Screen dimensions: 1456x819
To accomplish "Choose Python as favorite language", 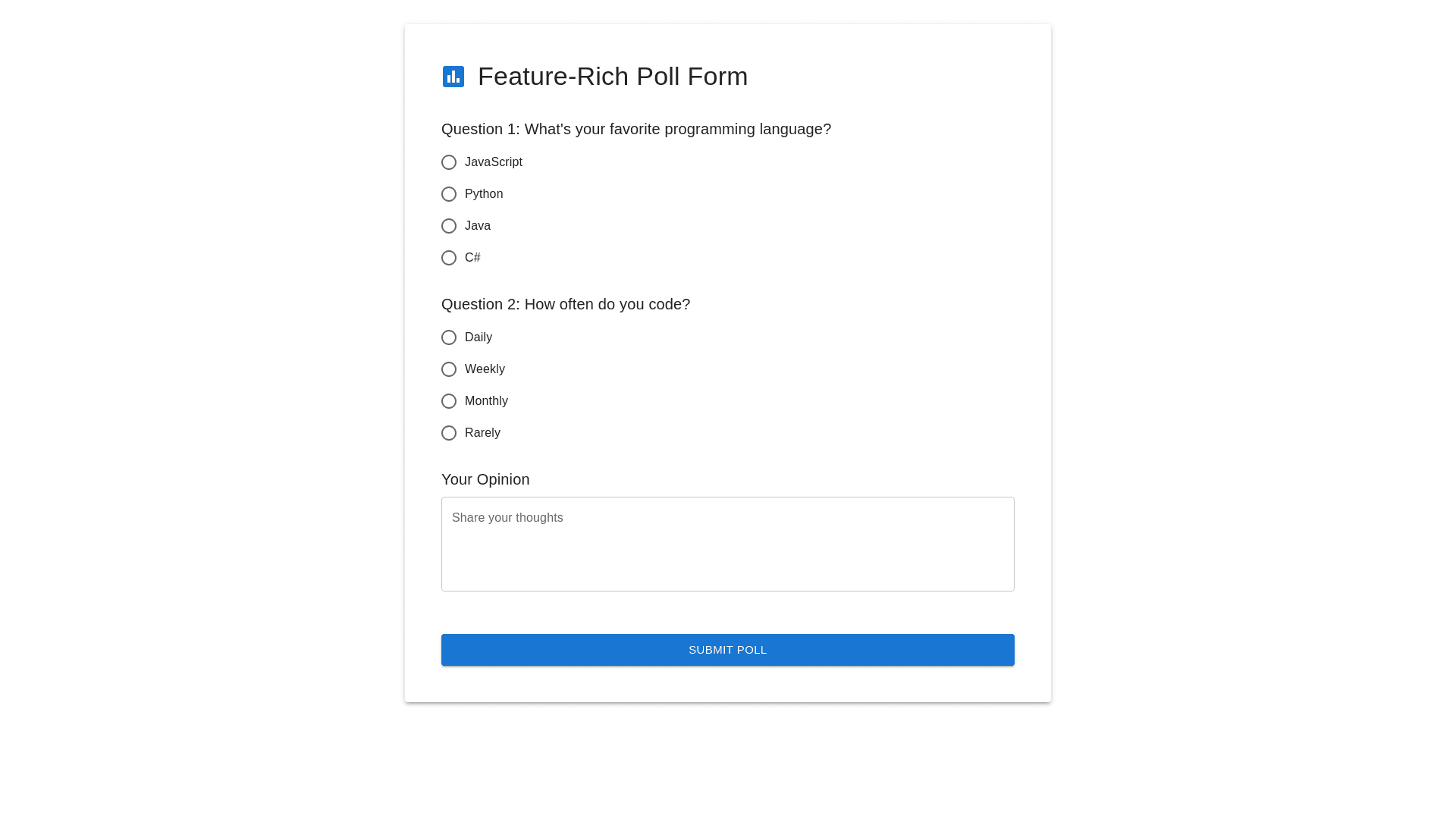I will pyautogui.click(x=449, y=194).
